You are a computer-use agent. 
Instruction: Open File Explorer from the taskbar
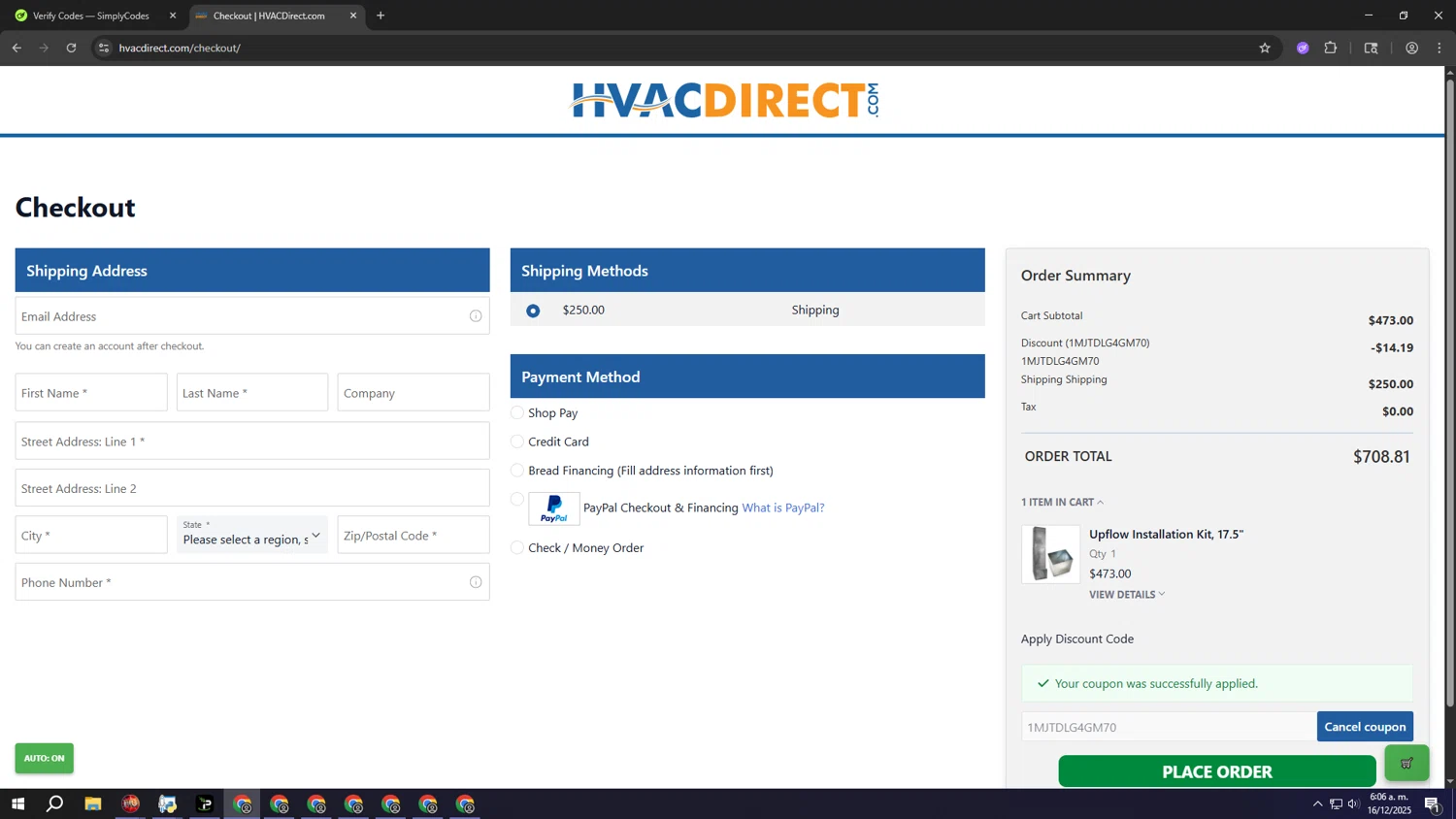click(x=93, y=804)
